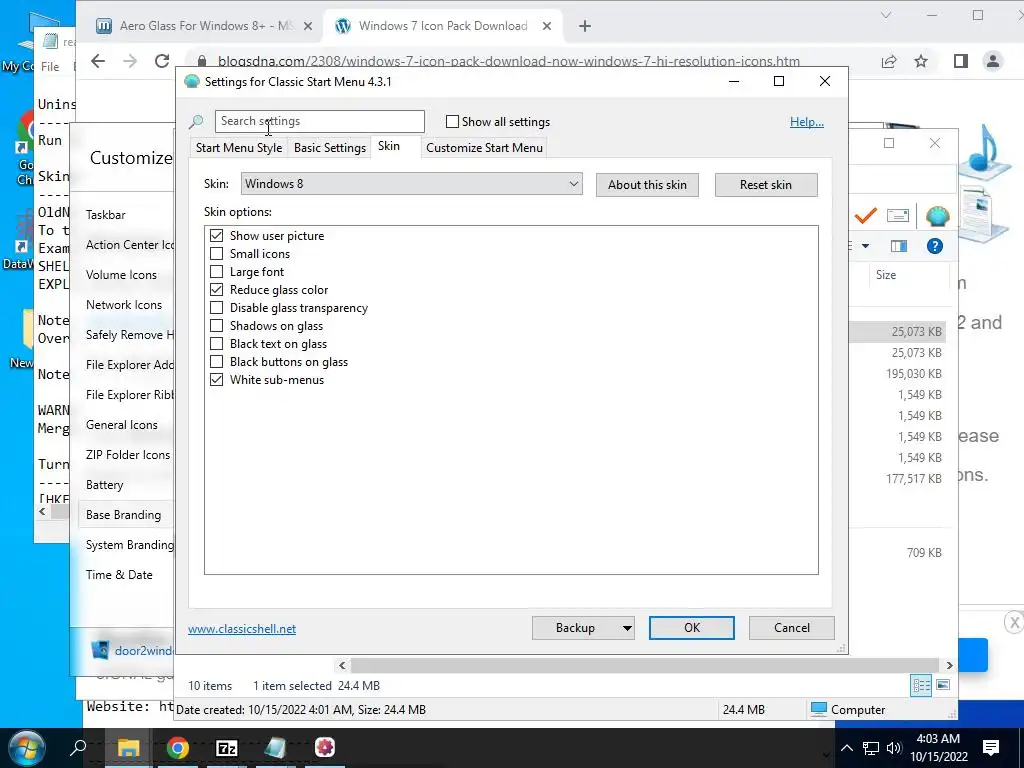Open Chrome tab search chevron
Viewport: 1024px width, 768px height.
click(x=886, y=15)
